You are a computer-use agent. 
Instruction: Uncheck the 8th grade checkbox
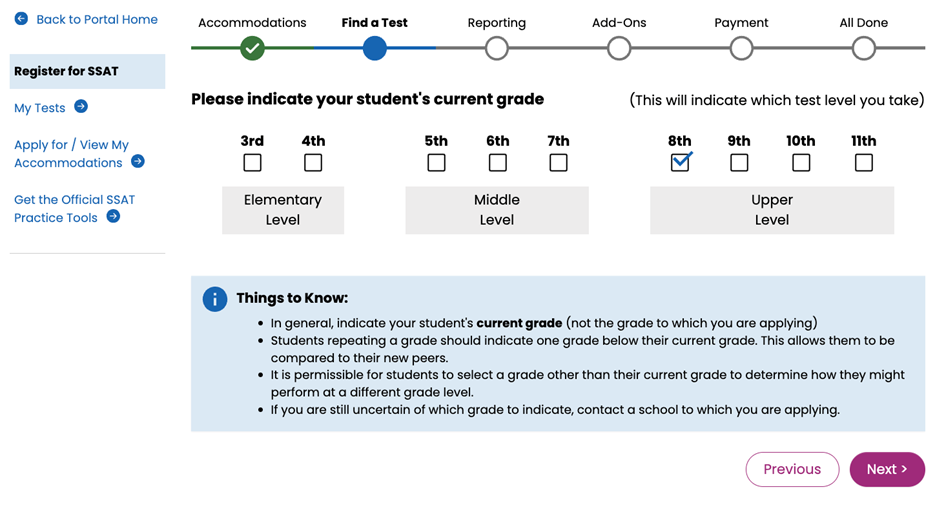tap(680, 162)
